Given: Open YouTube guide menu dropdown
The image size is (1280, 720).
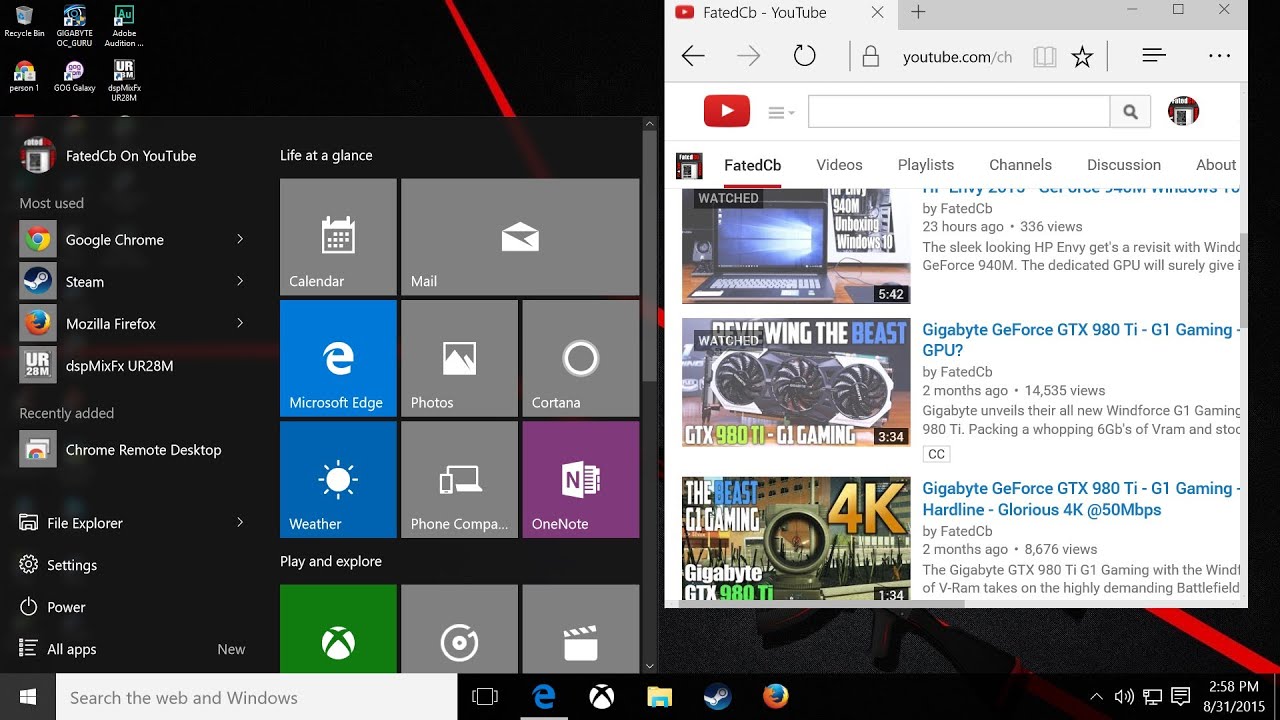Looking at the screenshot, I should pyautogui.click(x=781, y=113).
